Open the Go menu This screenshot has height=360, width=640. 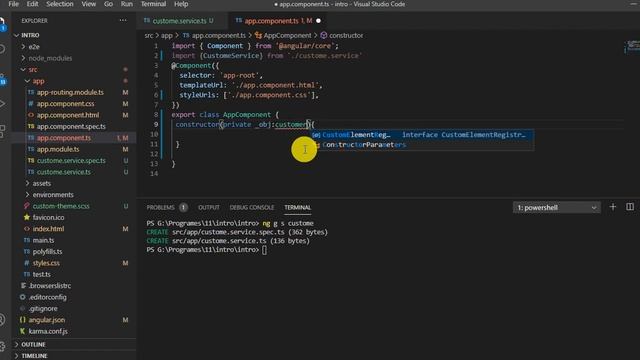click(x=108, y=4)
